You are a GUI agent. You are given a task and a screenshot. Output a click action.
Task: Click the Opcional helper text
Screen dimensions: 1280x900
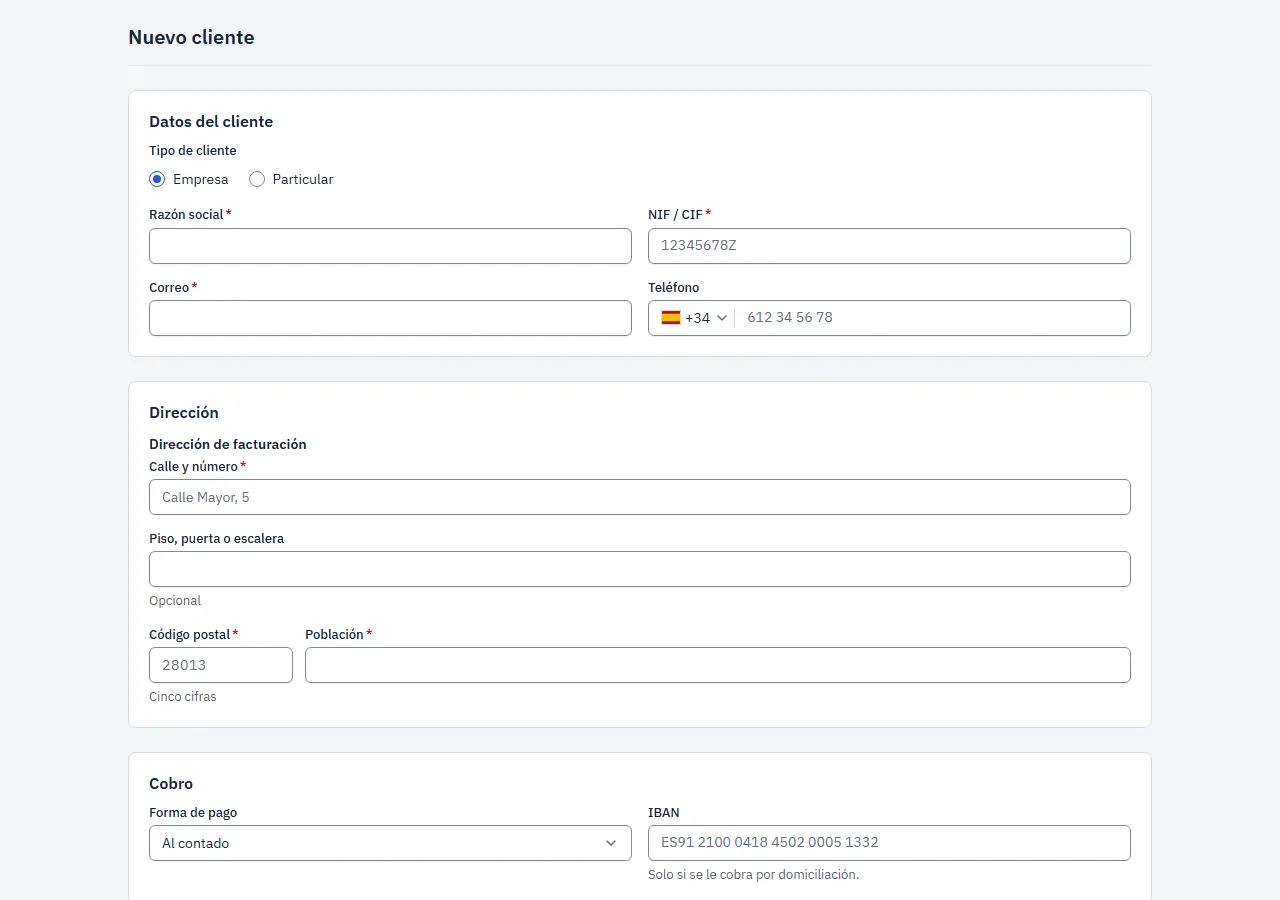[175, 601]
